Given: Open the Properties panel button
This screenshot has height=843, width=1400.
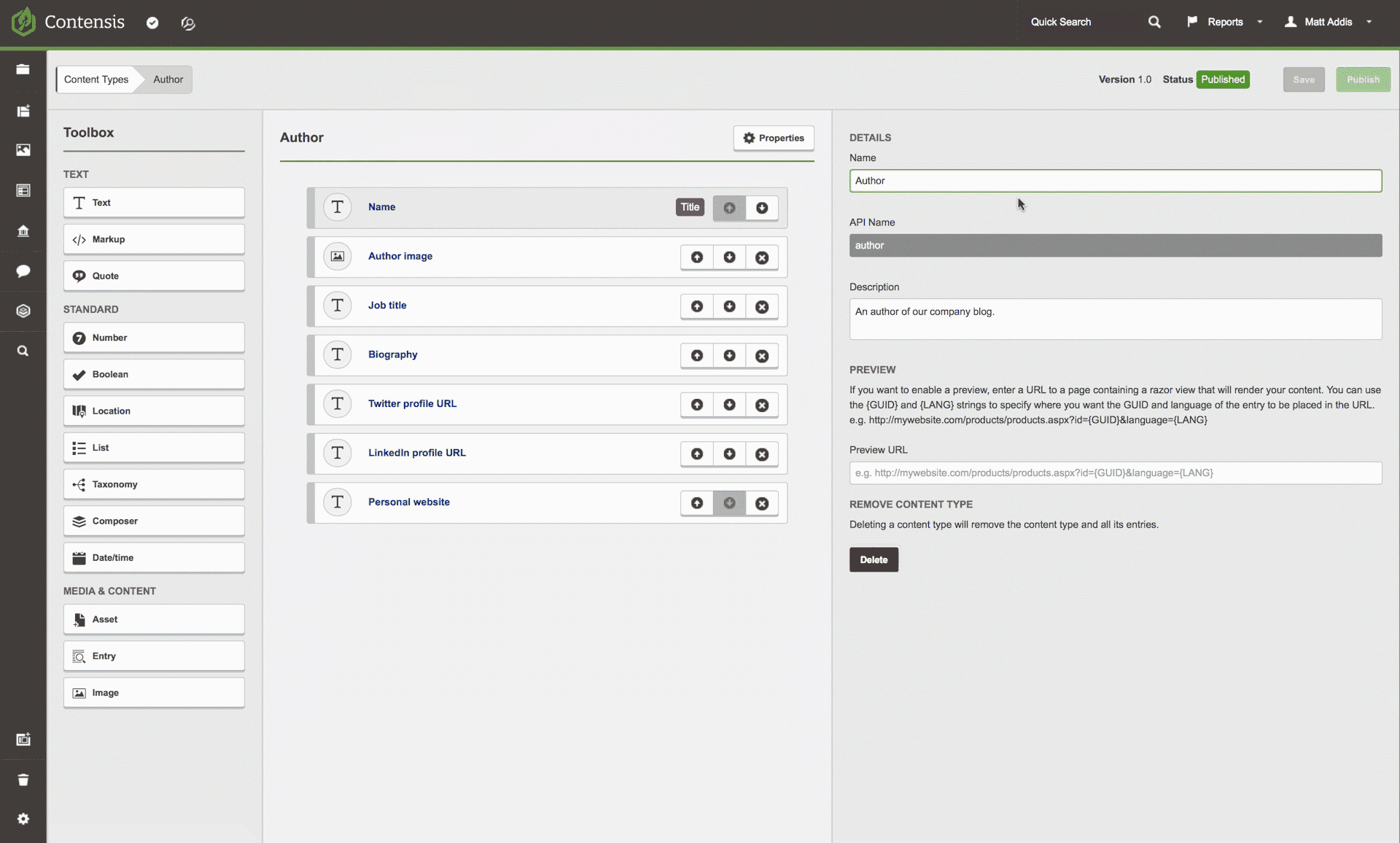Looking at the screenshot, I should tap(774, 138).
